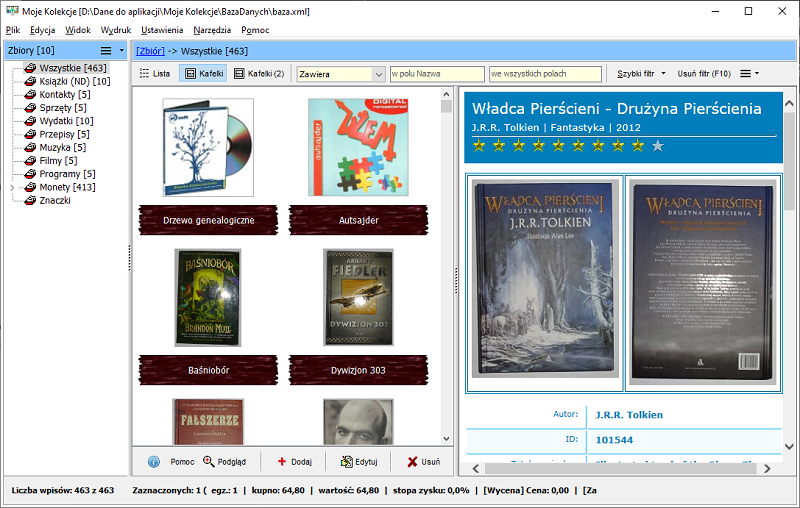
Task: Click the tenth (grey) rating star
Action: click(658, 146)
